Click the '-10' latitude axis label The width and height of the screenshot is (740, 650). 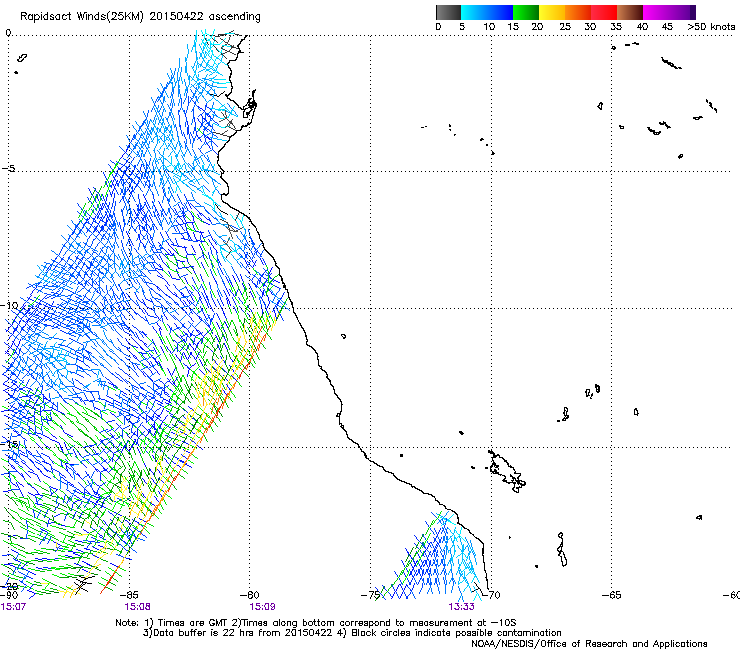point(10,305)
